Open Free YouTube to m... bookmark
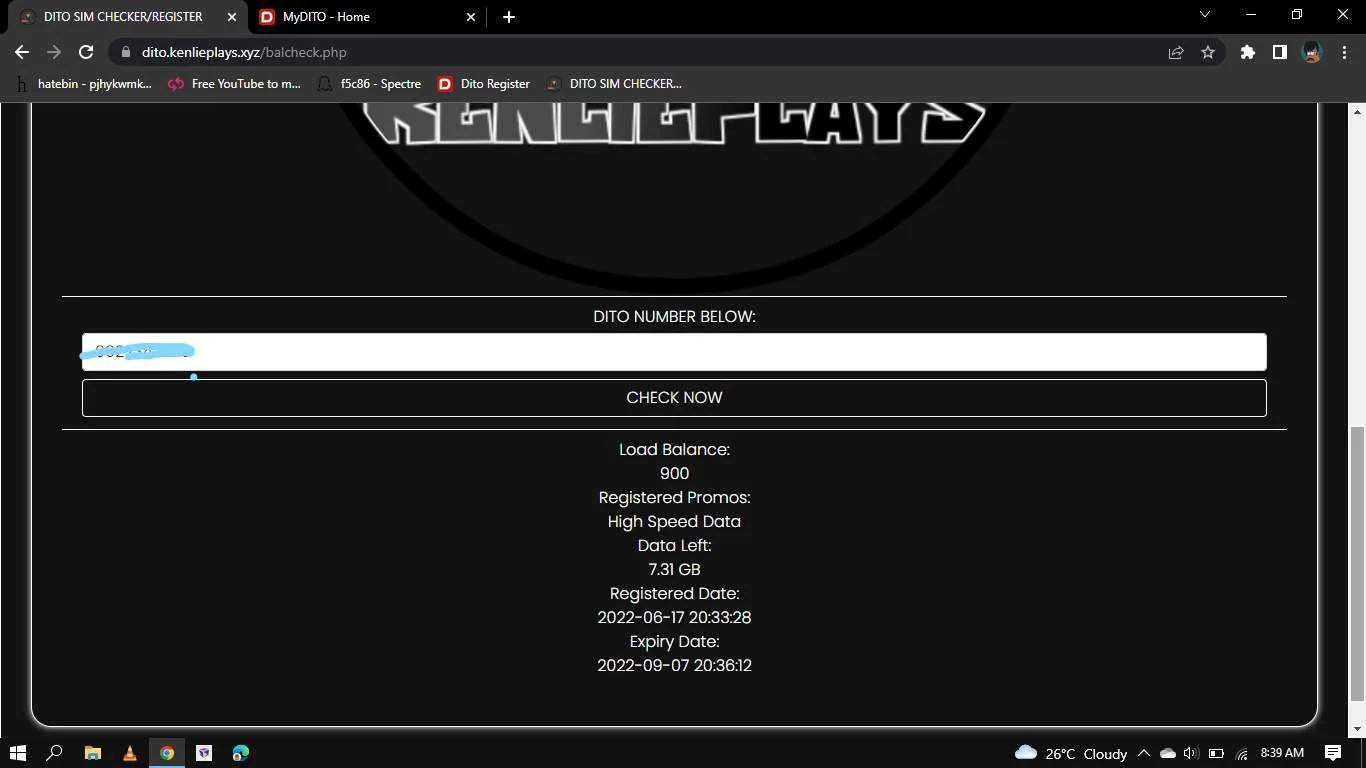This screenshot has width=1366, height=768. point(234,84)
